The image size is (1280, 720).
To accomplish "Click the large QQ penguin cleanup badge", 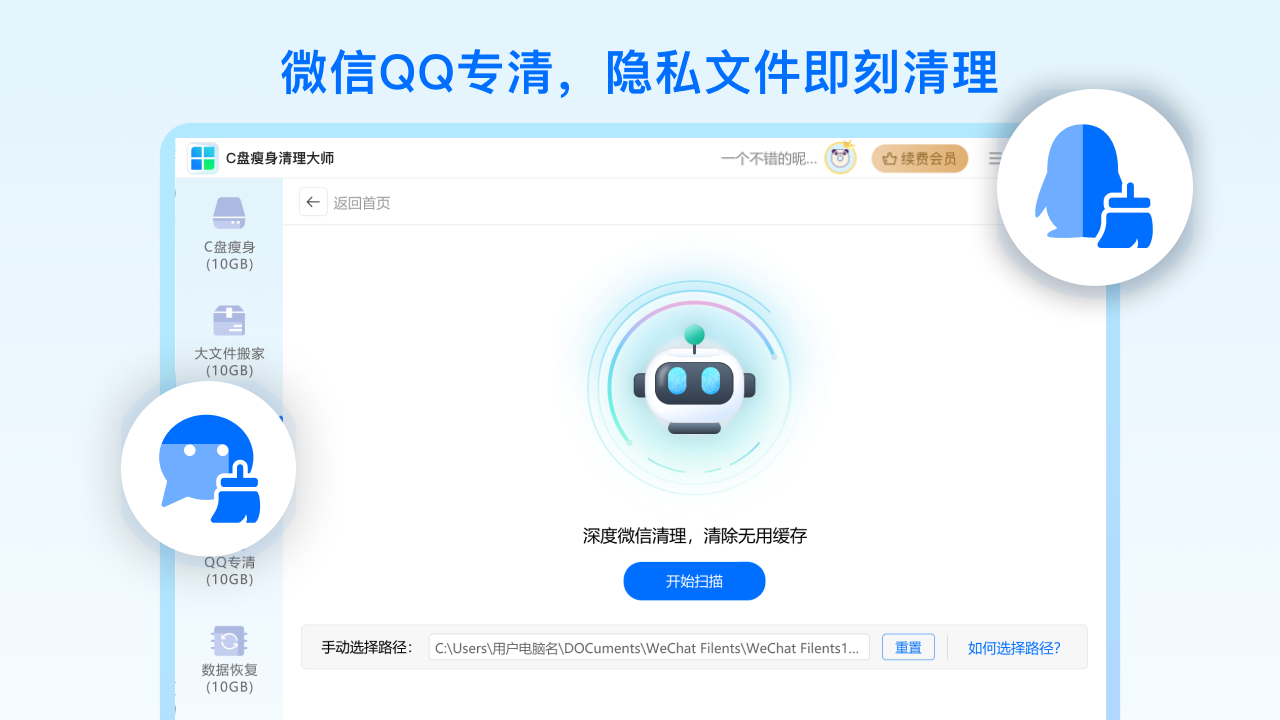I will coord(1095,187).
